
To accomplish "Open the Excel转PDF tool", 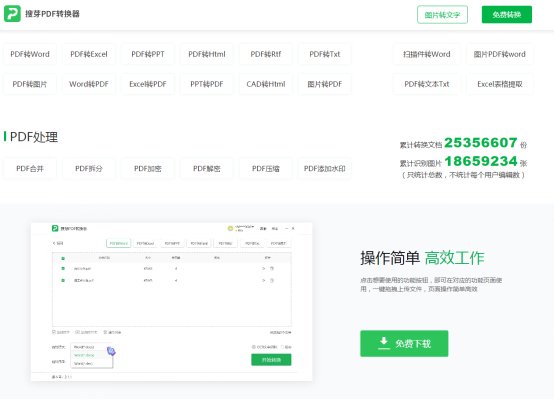I will [148, 84].
